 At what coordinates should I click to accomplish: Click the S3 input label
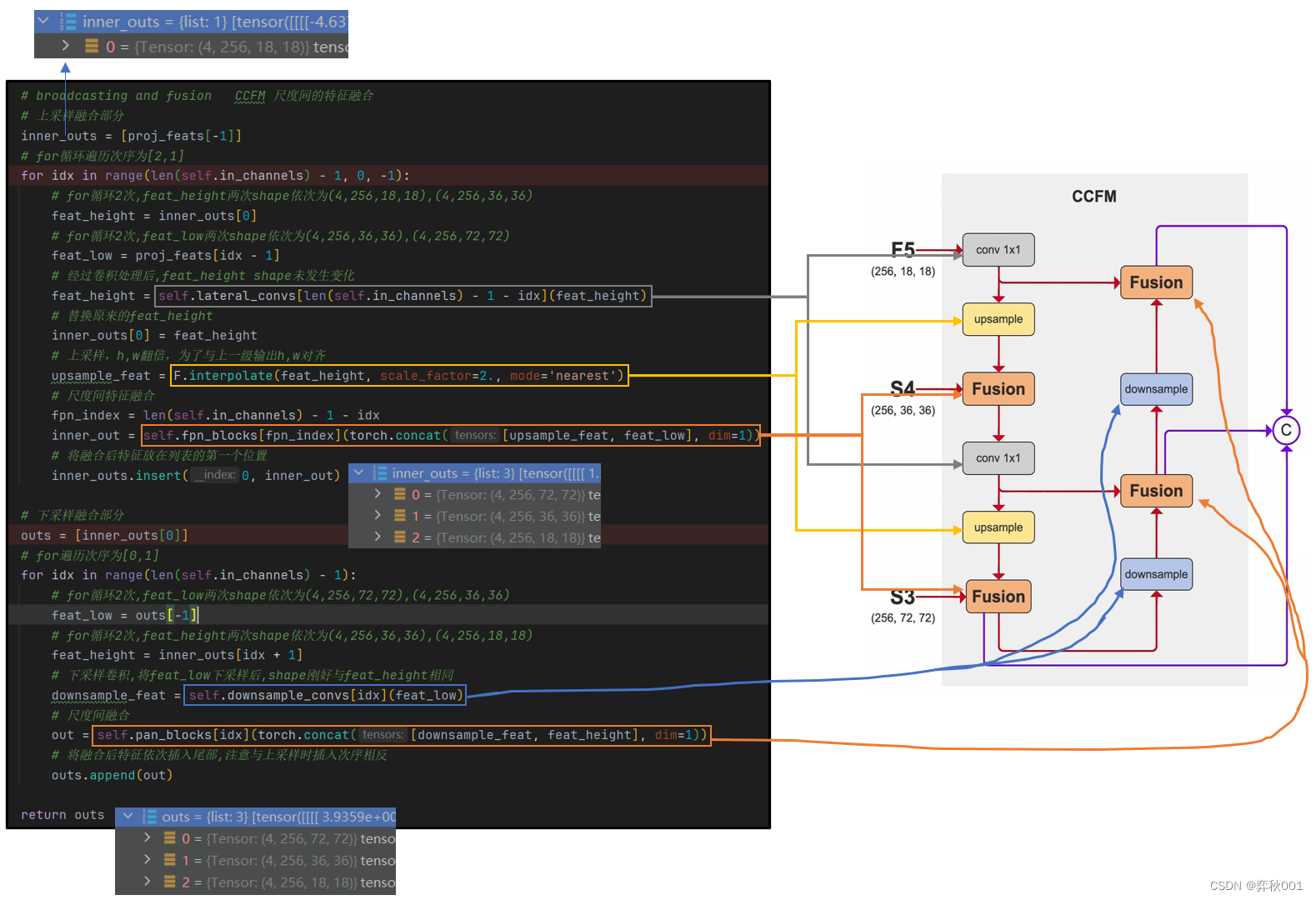coord(902,597)
